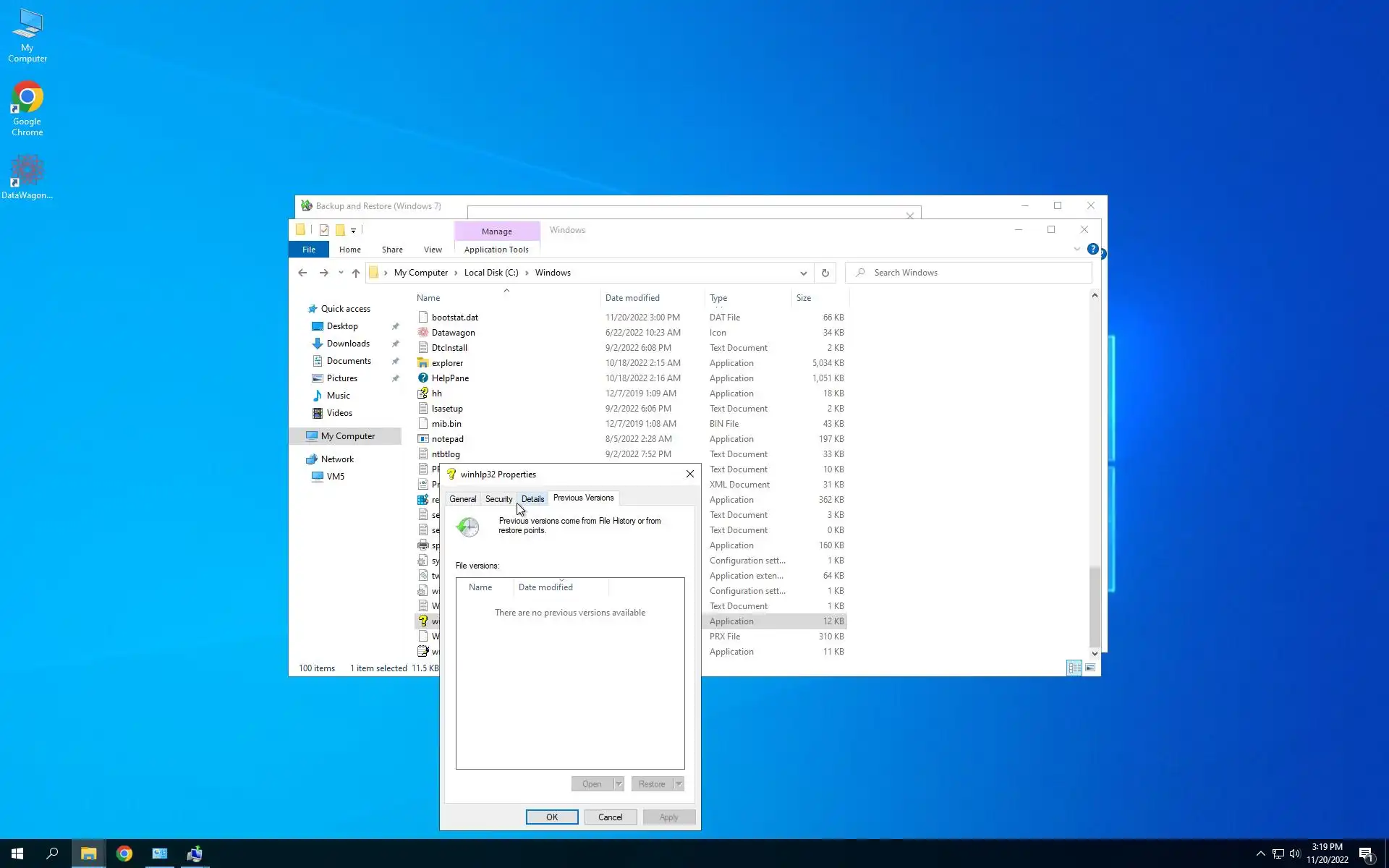This screenshot has height=868, width=1389.
Task: Open Windows taskbar search icon
Action: point(52,854)
